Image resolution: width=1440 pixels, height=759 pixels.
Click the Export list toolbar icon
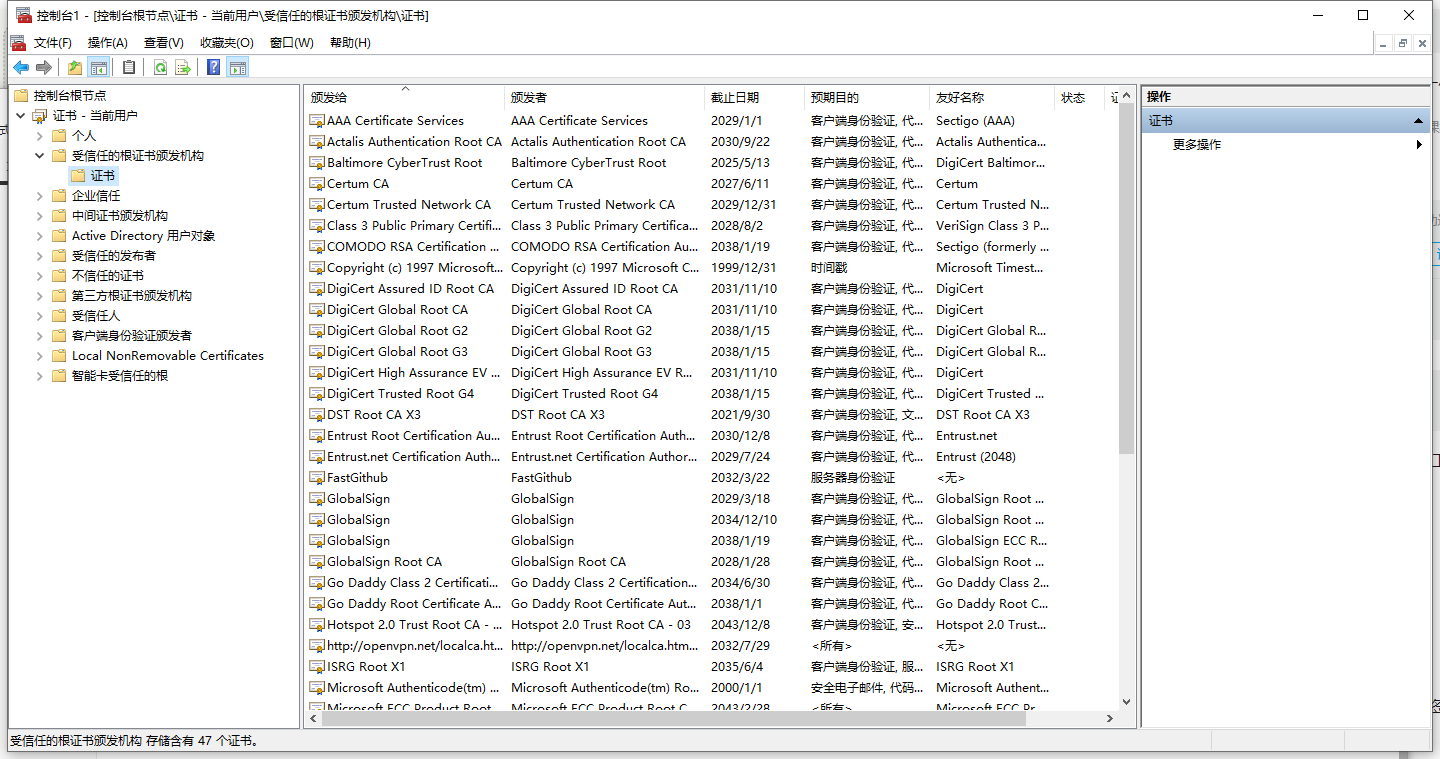coord(183,67)
